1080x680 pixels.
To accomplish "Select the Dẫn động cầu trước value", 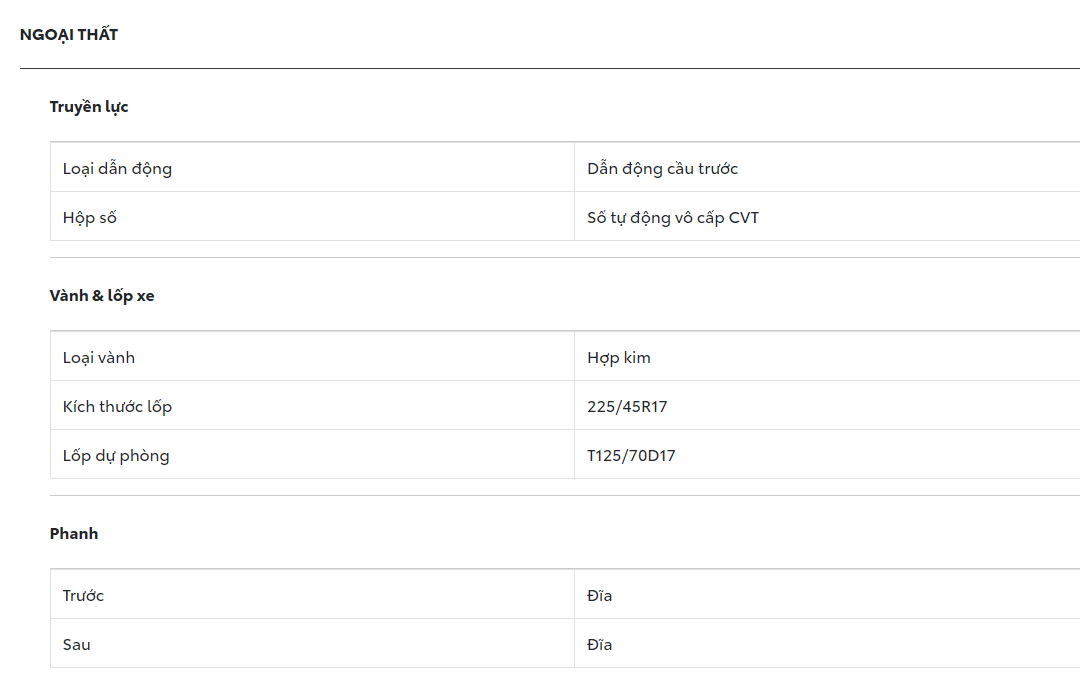I will pyautogui.click(x=662, y=169).
